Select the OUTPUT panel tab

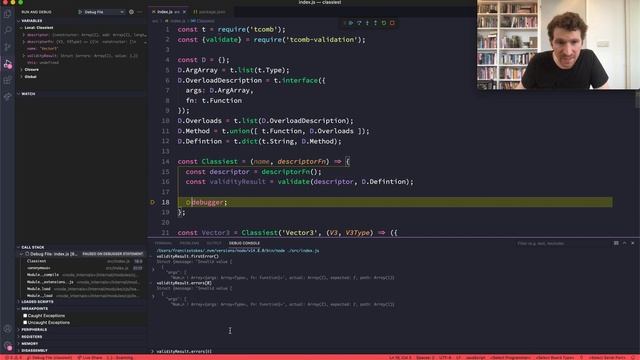tap(213, 243)
